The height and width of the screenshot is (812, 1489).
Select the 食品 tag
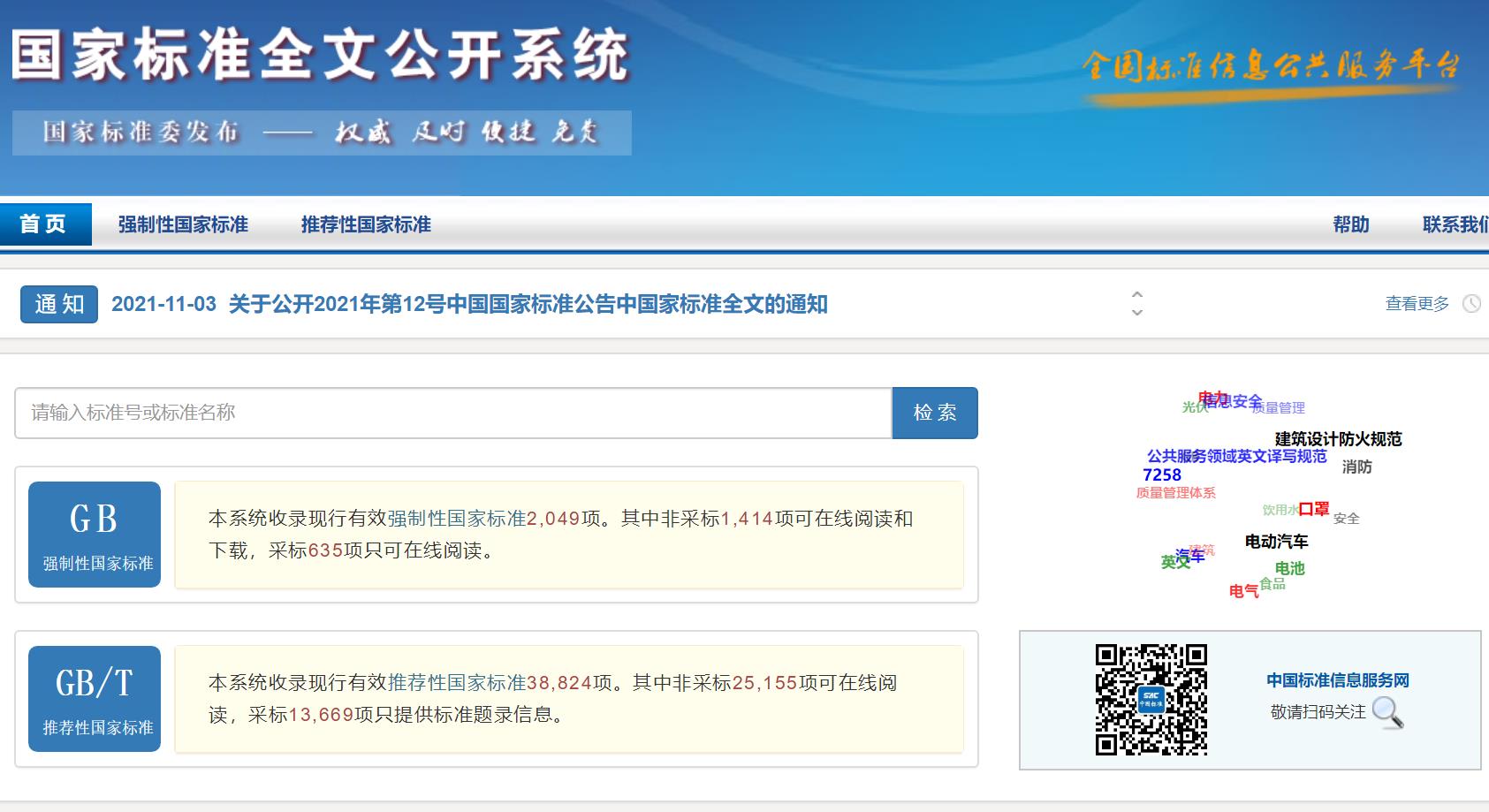pos(1272,584)
